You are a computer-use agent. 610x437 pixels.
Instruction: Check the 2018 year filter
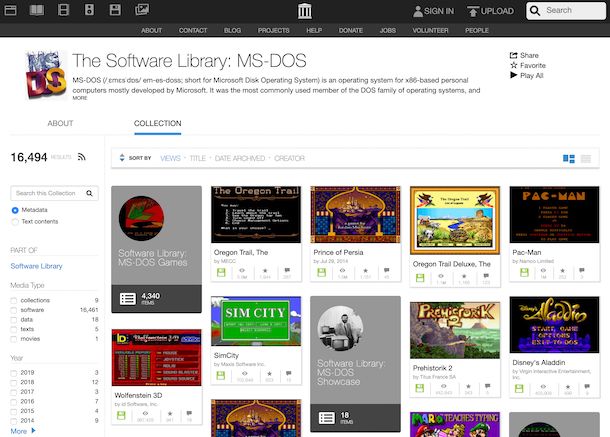coord(14,383)
